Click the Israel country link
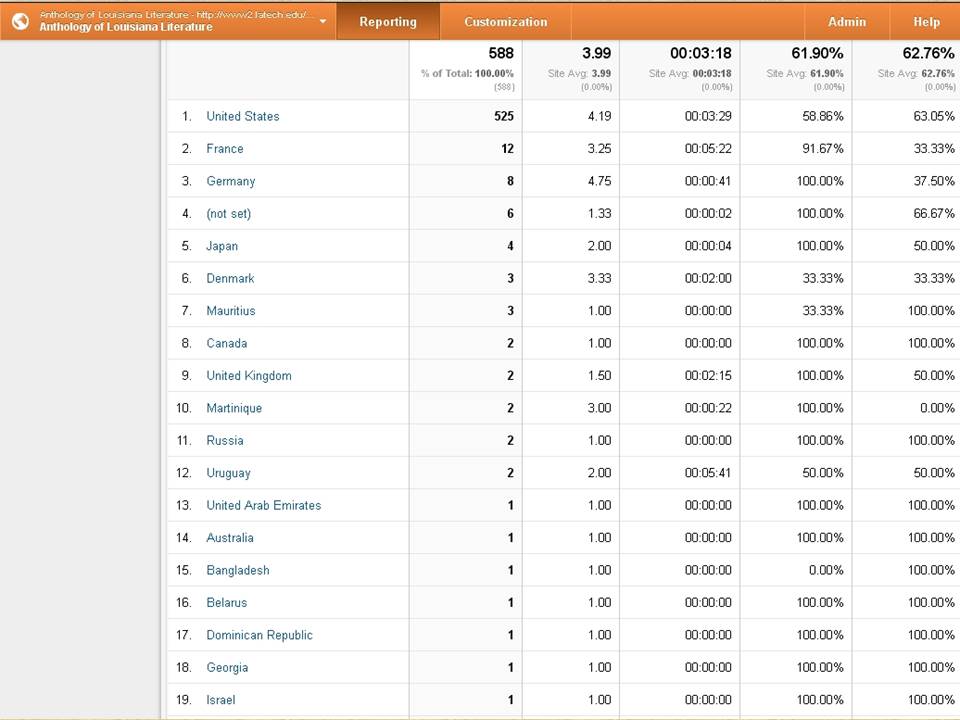The width and height of the screenshot is (960, 720). pyautogui.click(x=221, y=700)
